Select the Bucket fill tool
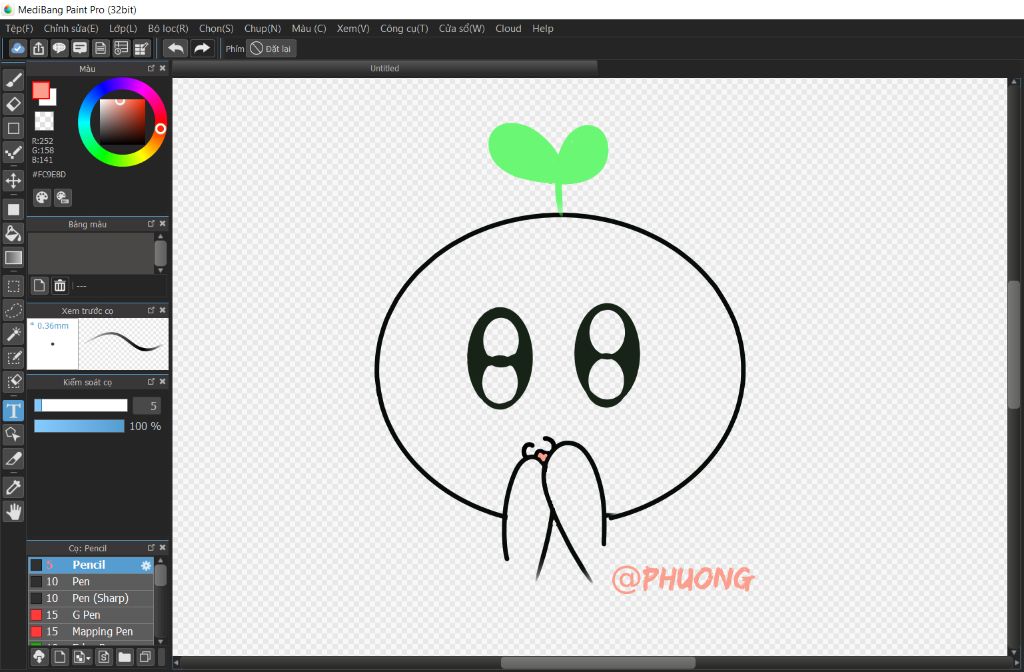The width and height of the screenshot is (1024, 672). click(x=13, y=233)
